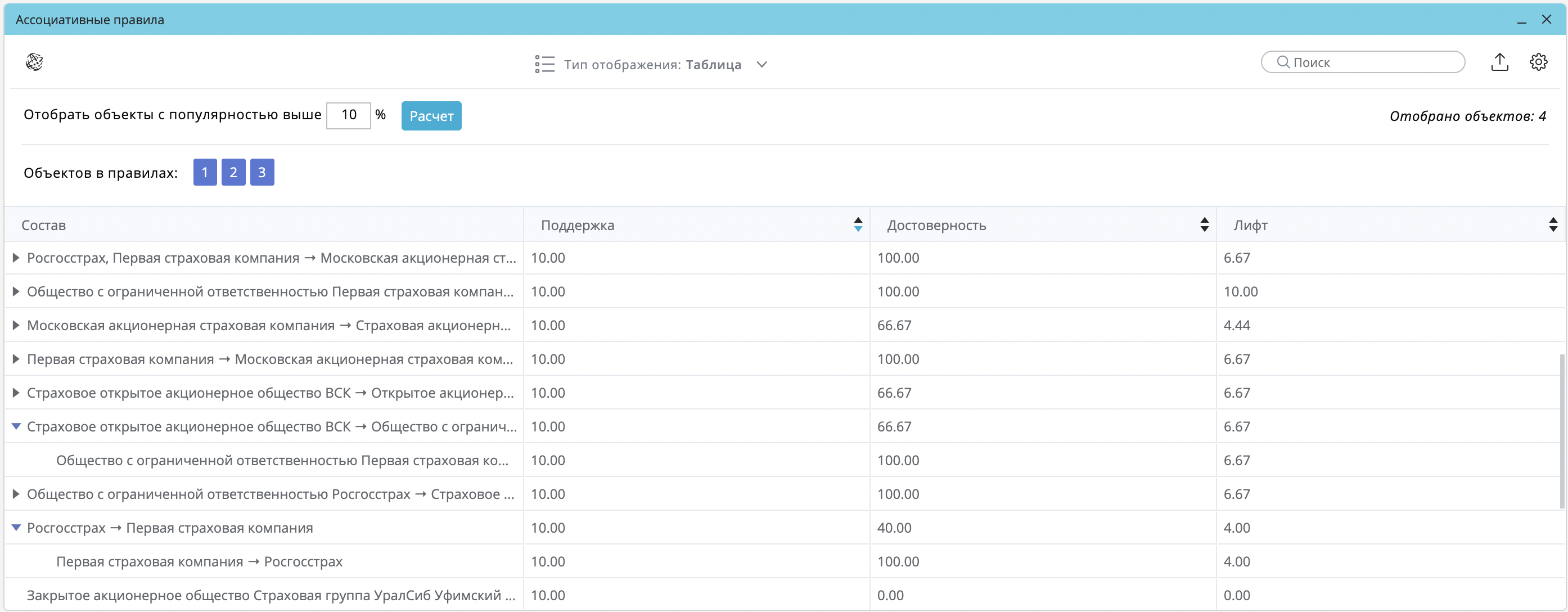Toggle the rules filter with 3 objects
Image resolution: width=1568 pixels, height=612 pixels.
(x=262, y=172)
